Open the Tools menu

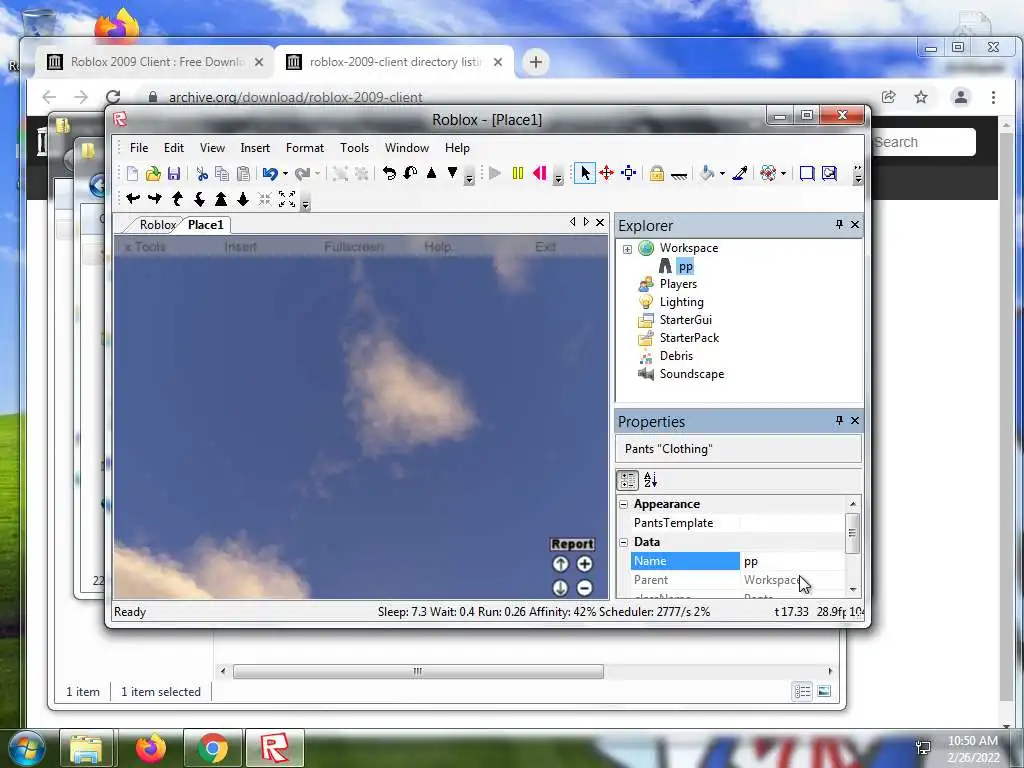(355, 148)
